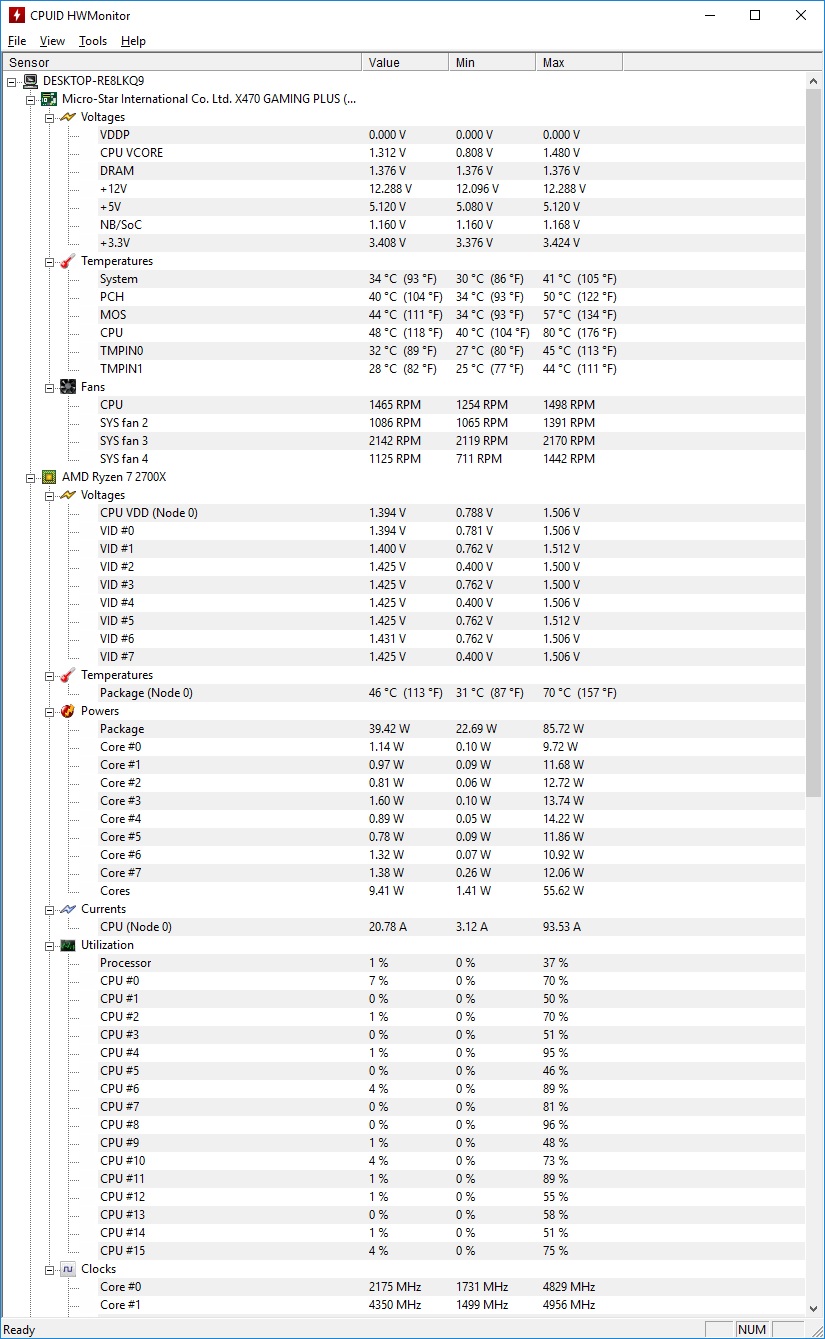This screenshot has height=1339, width=825.
Task: Collapse the Fans section
Action: (x=50, y=387)
